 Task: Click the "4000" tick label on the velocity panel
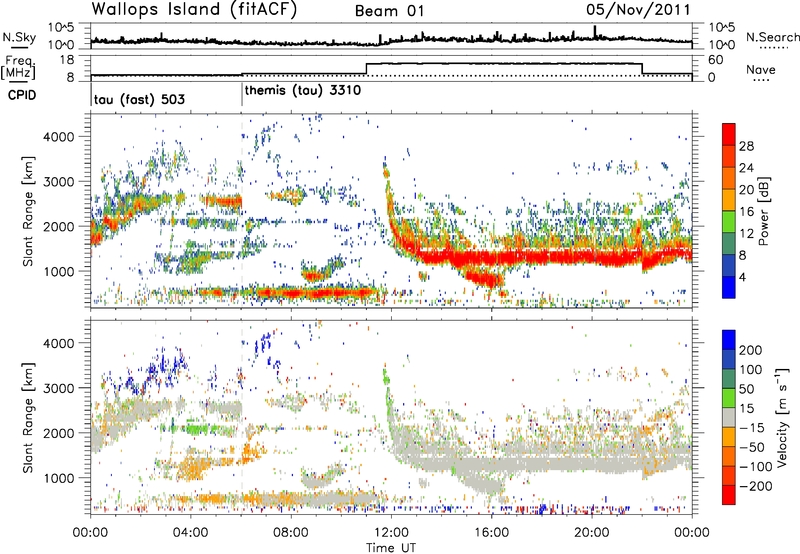[58, 343]
